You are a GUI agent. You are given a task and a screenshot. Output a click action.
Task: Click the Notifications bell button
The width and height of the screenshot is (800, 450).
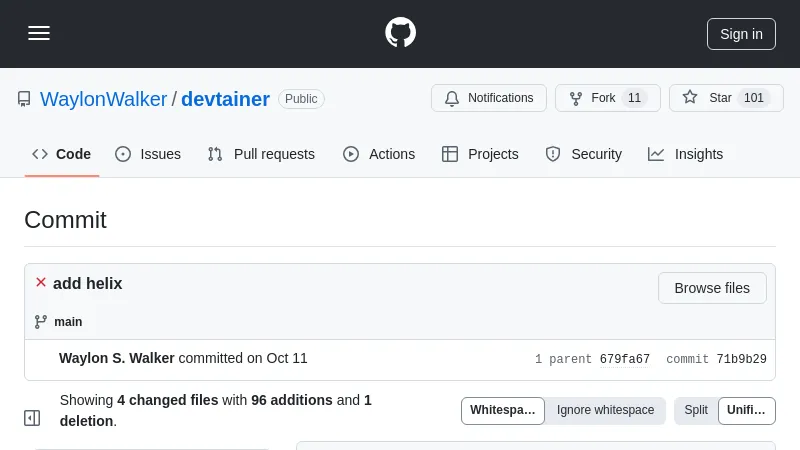489,98
